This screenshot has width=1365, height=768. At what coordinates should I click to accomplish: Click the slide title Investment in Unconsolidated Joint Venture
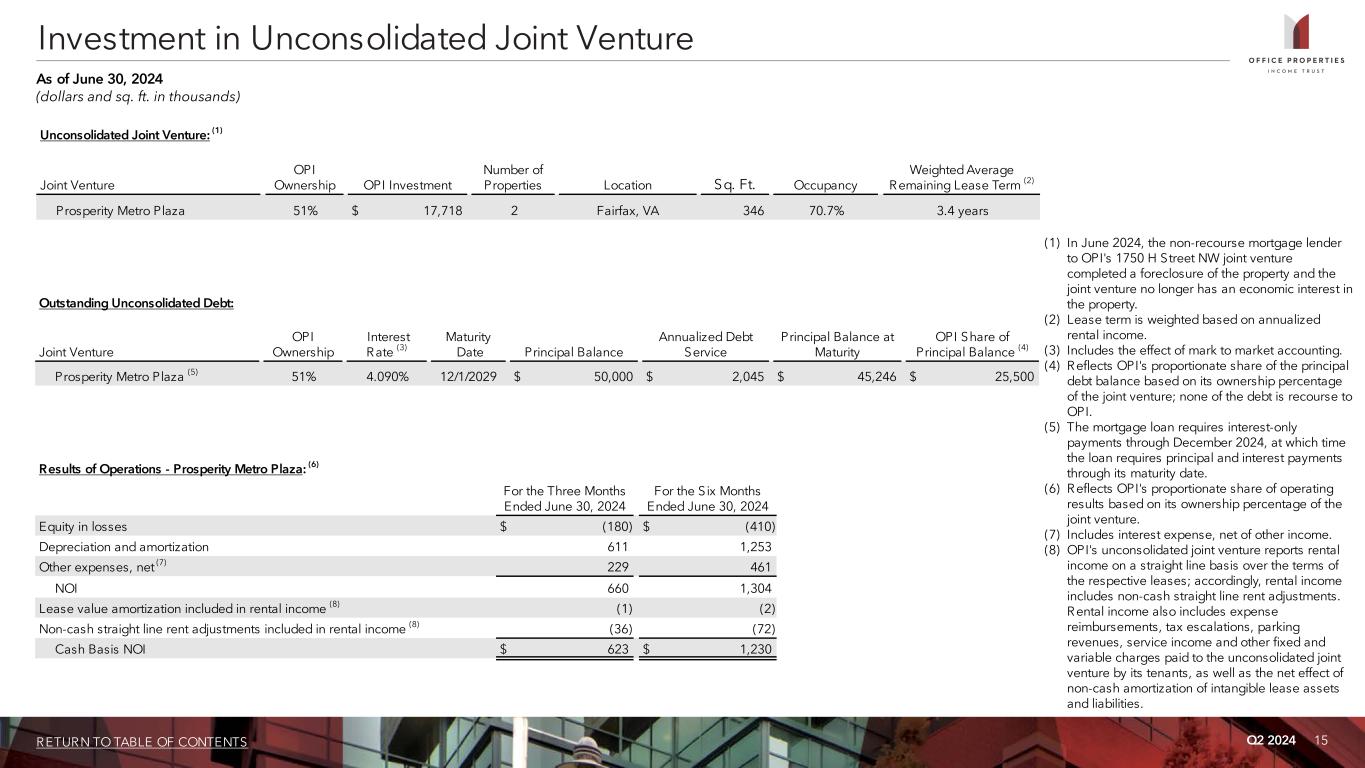(365, 38)
